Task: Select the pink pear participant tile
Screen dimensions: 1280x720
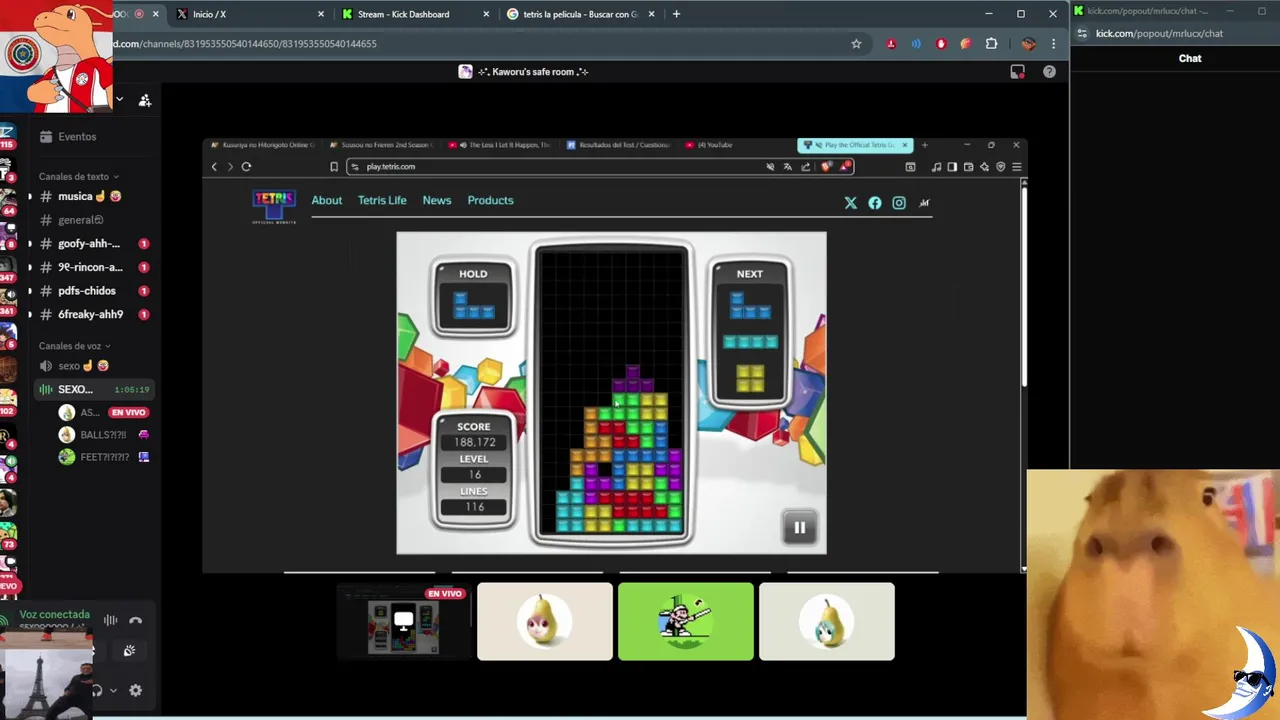Action: (x=545, y=622)
